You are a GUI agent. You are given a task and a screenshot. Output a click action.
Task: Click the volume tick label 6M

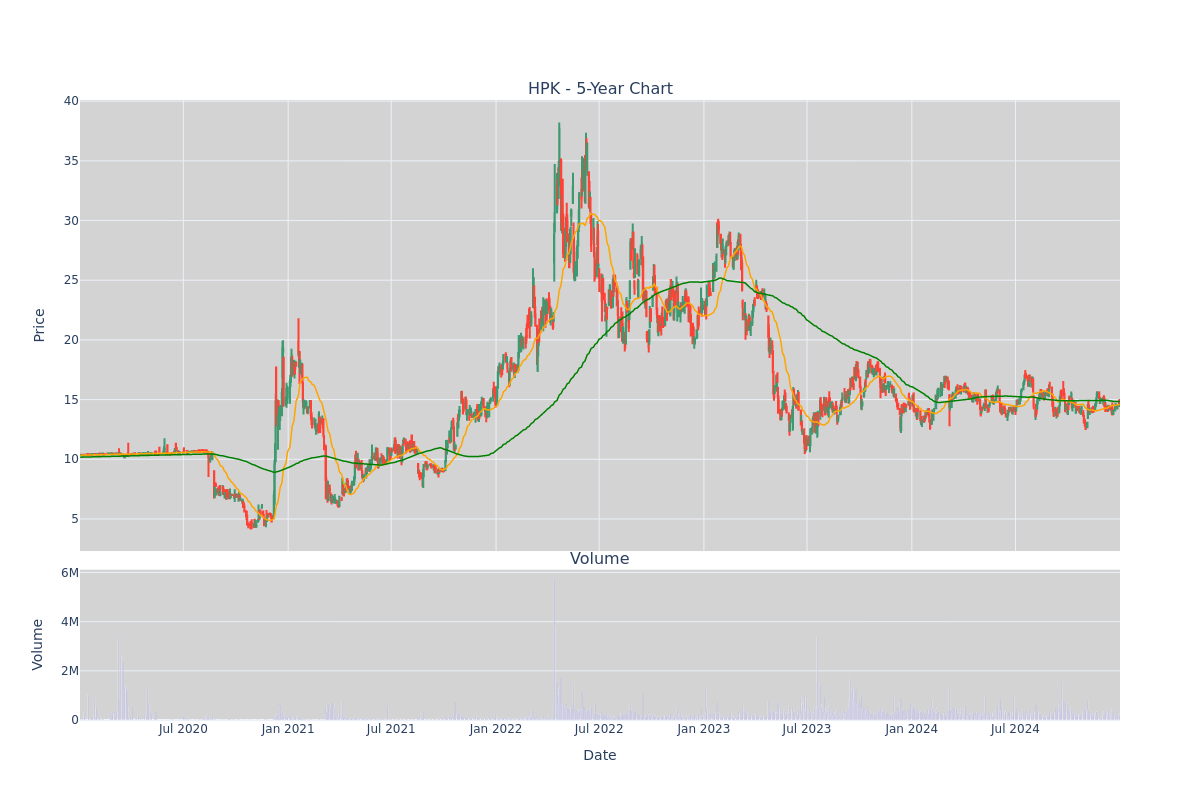click(70, 573)
